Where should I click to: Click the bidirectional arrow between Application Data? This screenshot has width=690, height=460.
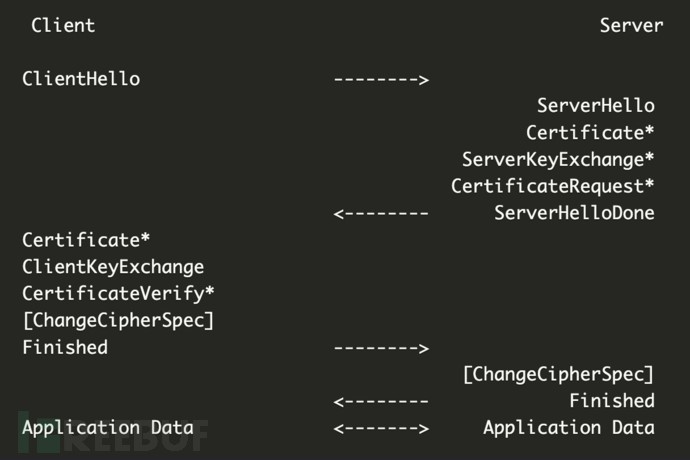(381, 428)
